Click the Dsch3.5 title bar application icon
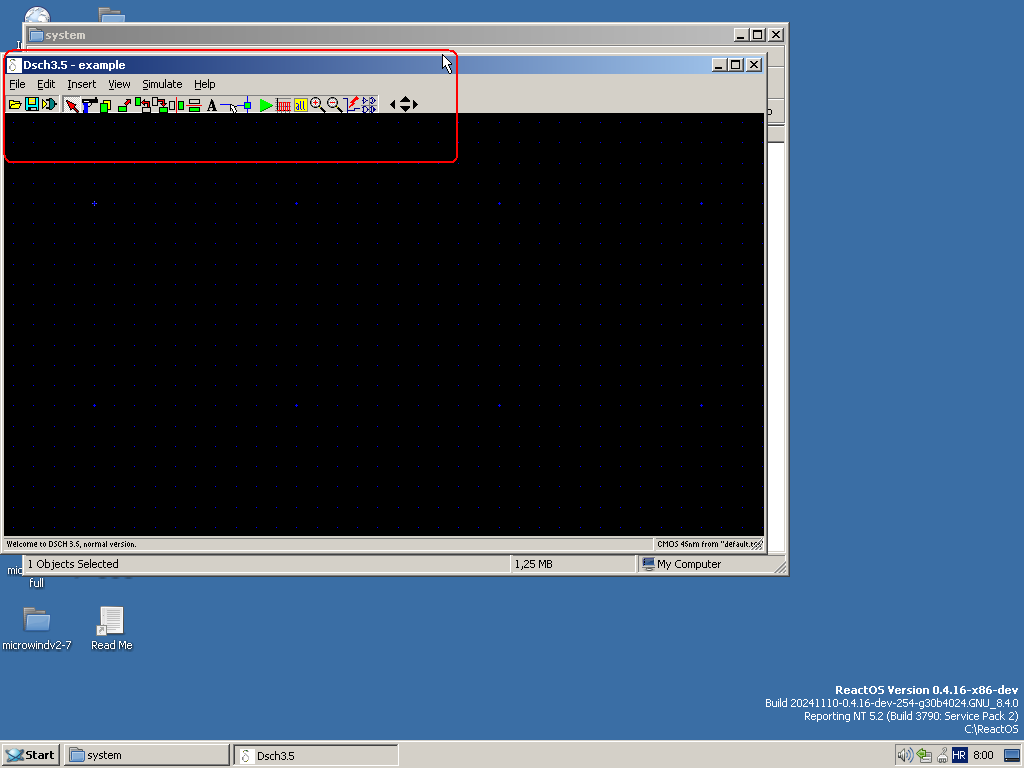The image size is (1024, 768). coord(14,65)
